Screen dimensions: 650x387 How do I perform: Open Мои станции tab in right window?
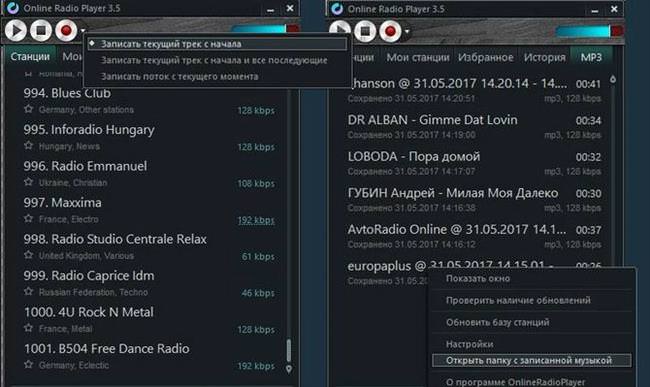(x=418, y=58)
